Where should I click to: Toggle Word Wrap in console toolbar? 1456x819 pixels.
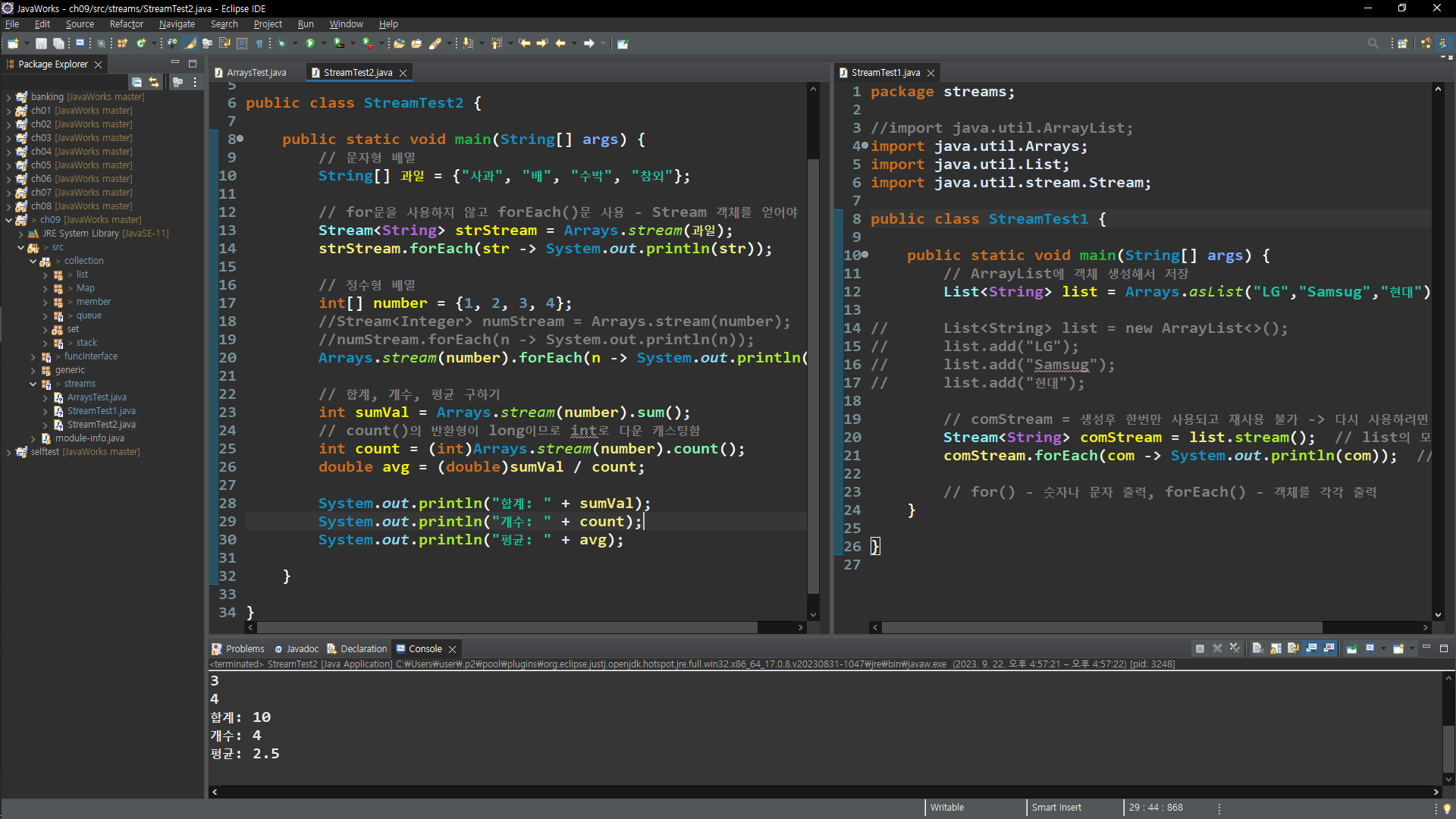coord(1293,648)
